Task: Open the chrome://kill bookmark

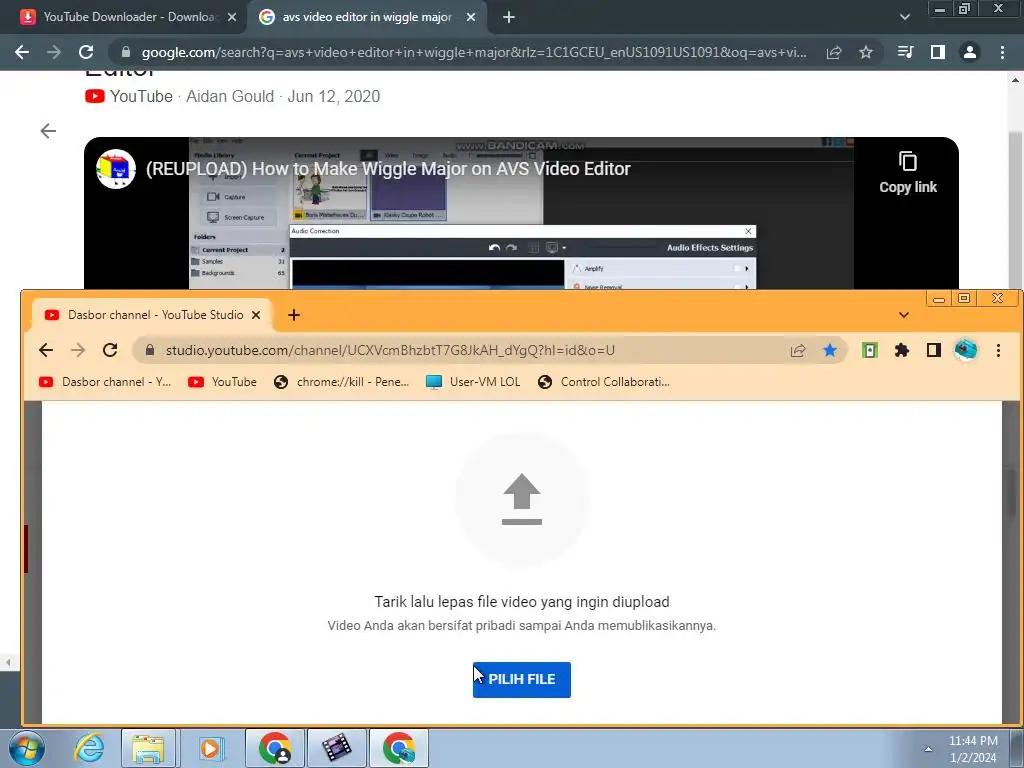Action: click(x=342, y=382)
